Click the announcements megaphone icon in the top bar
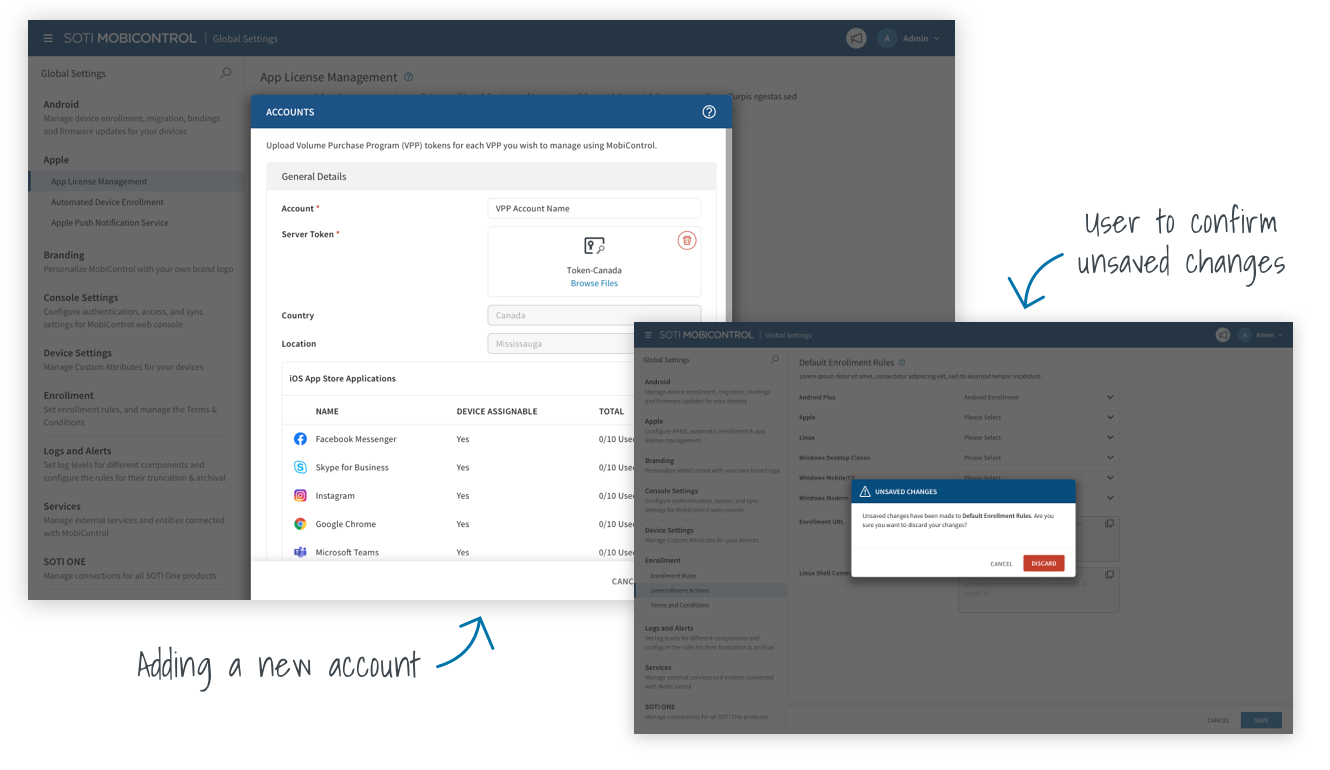Image resolution: width=1330 pixels, height=770 pixels. coord(856,38)
